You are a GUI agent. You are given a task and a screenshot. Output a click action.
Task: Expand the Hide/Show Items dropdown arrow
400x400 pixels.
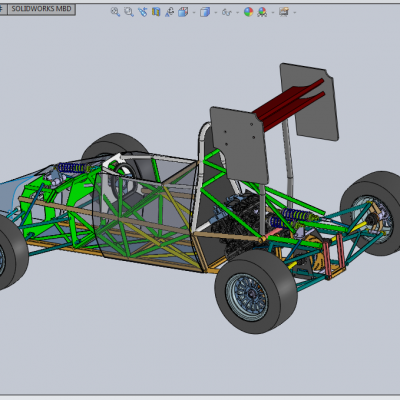point(237,13)
